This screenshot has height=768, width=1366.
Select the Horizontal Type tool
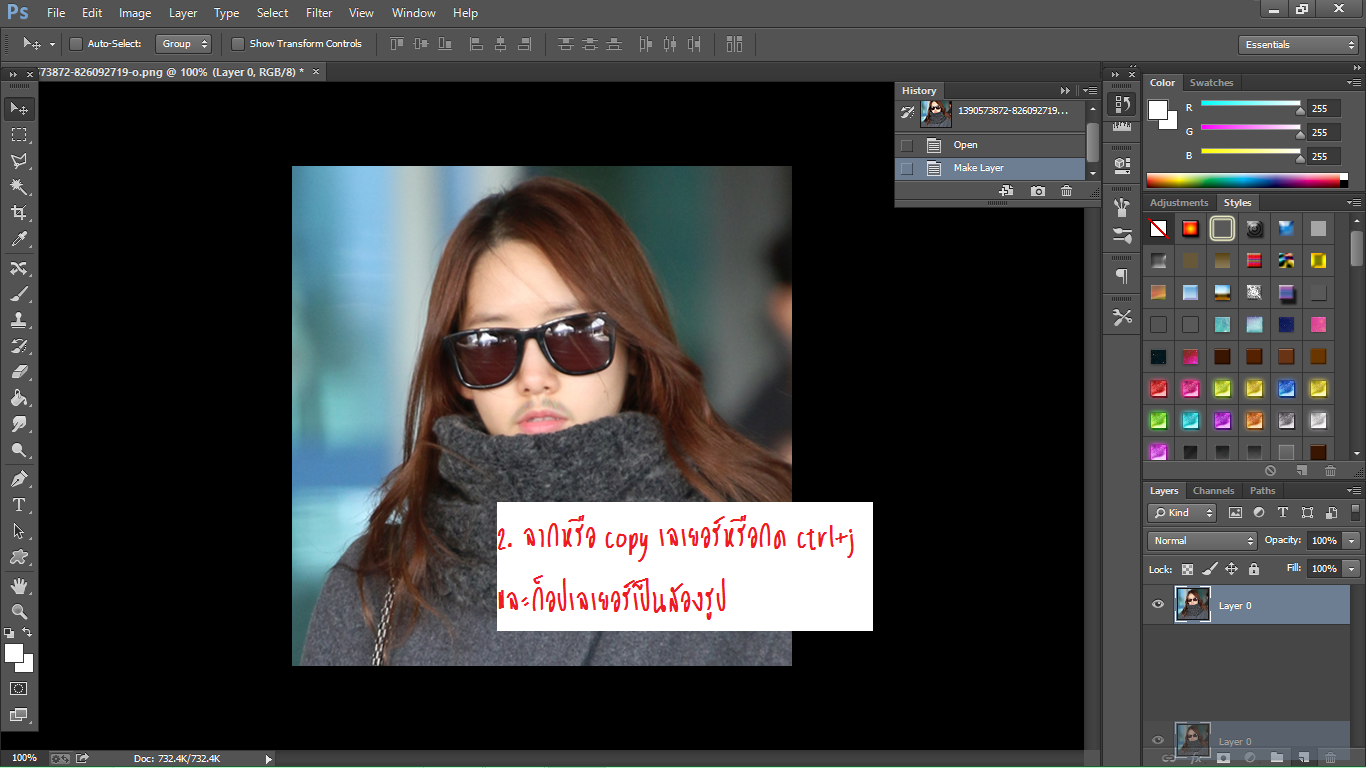19,505
